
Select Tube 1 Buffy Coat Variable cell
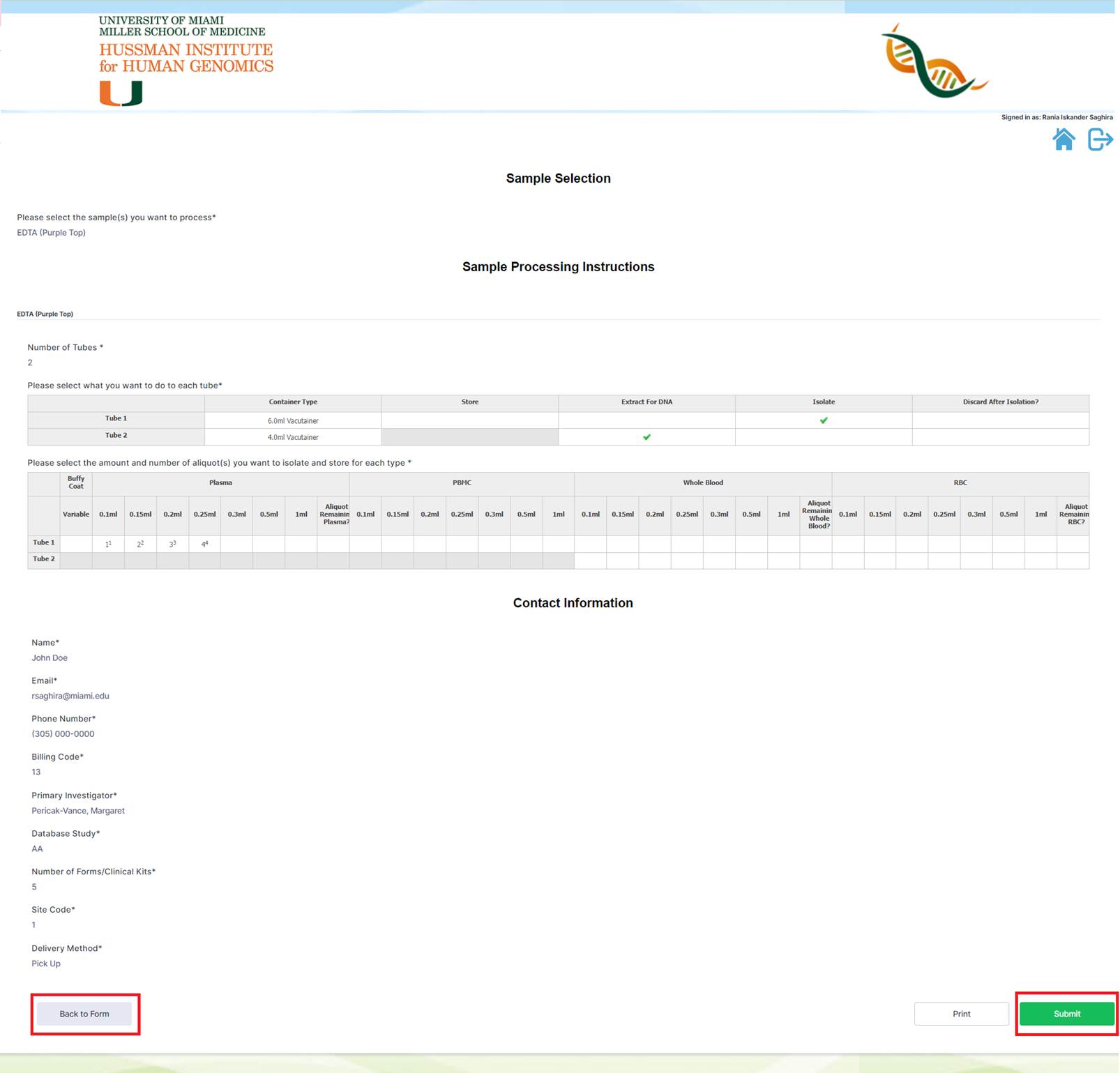(76, 544)
